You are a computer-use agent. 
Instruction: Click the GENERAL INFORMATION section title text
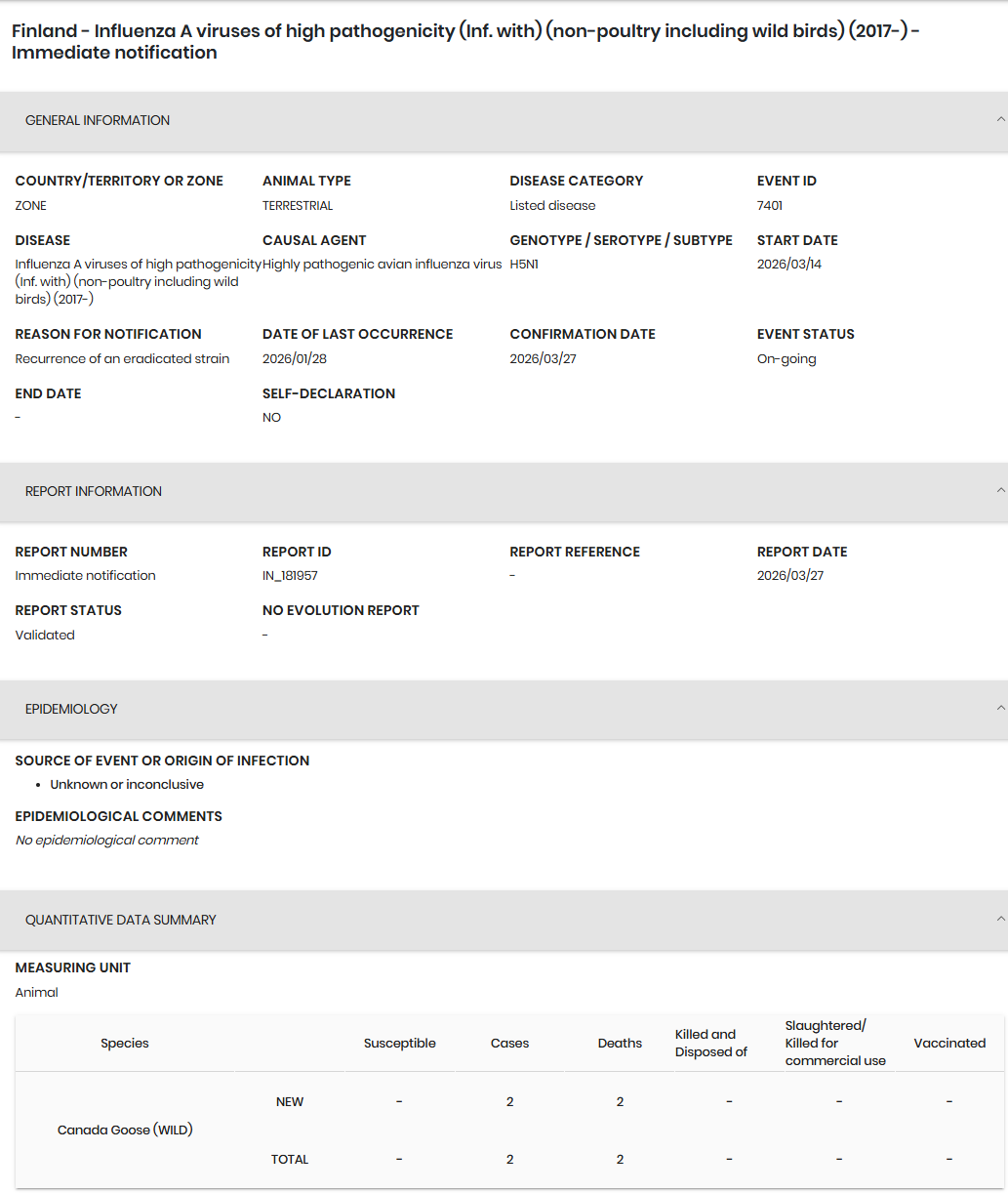(98, 121)
